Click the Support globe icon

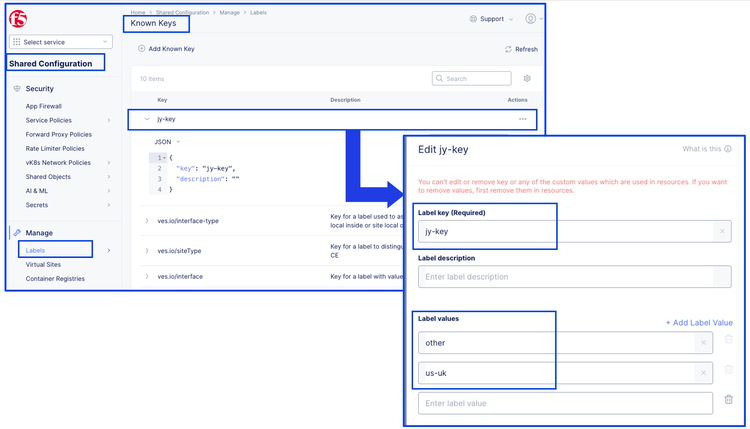point(473,19)
